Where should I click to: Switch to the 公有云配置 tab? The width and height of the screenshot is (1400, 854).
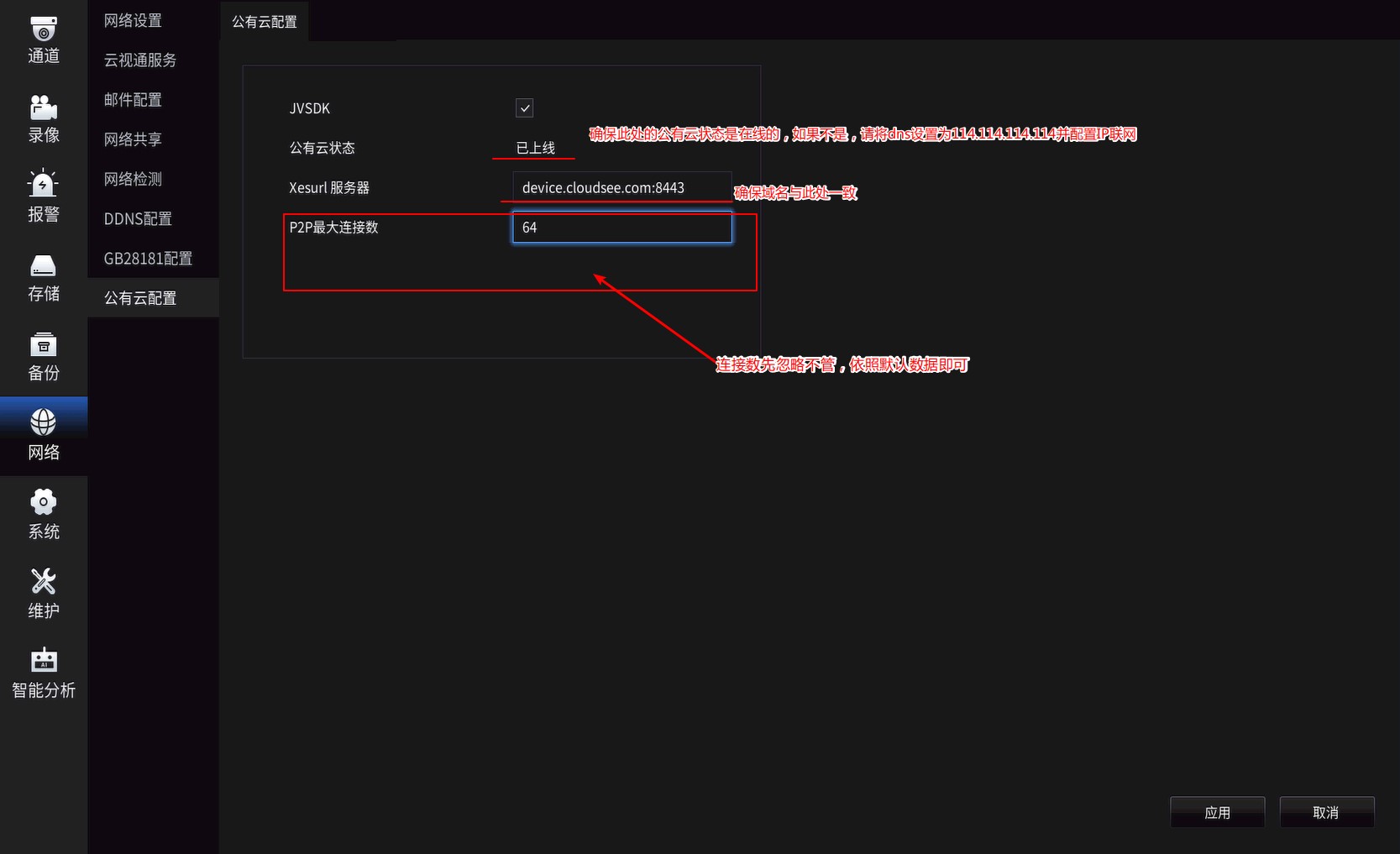click(x=265, y=22)
